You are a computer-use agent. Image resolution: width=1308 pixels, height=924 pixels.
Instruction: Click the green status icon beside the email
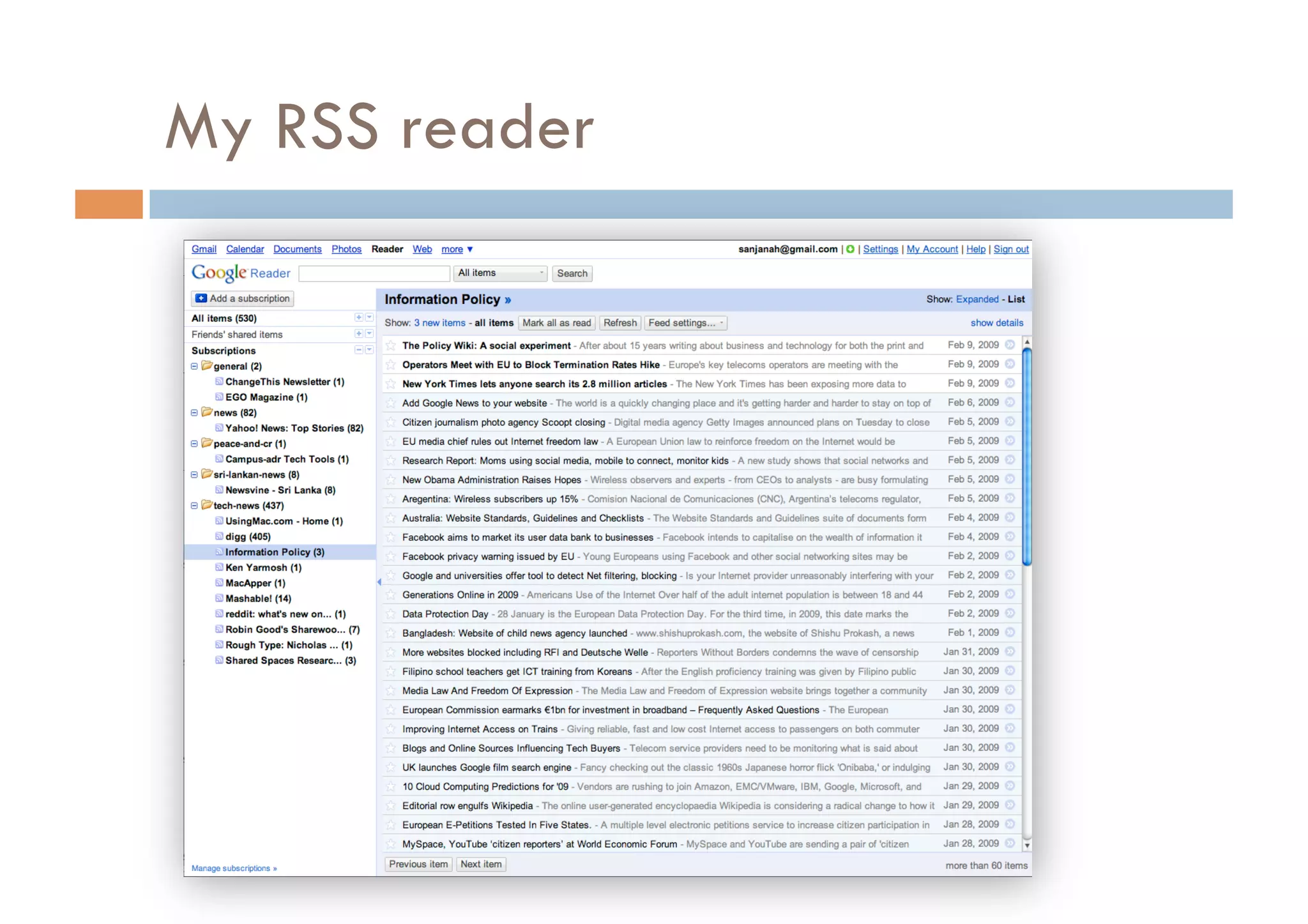pos(850,249)
